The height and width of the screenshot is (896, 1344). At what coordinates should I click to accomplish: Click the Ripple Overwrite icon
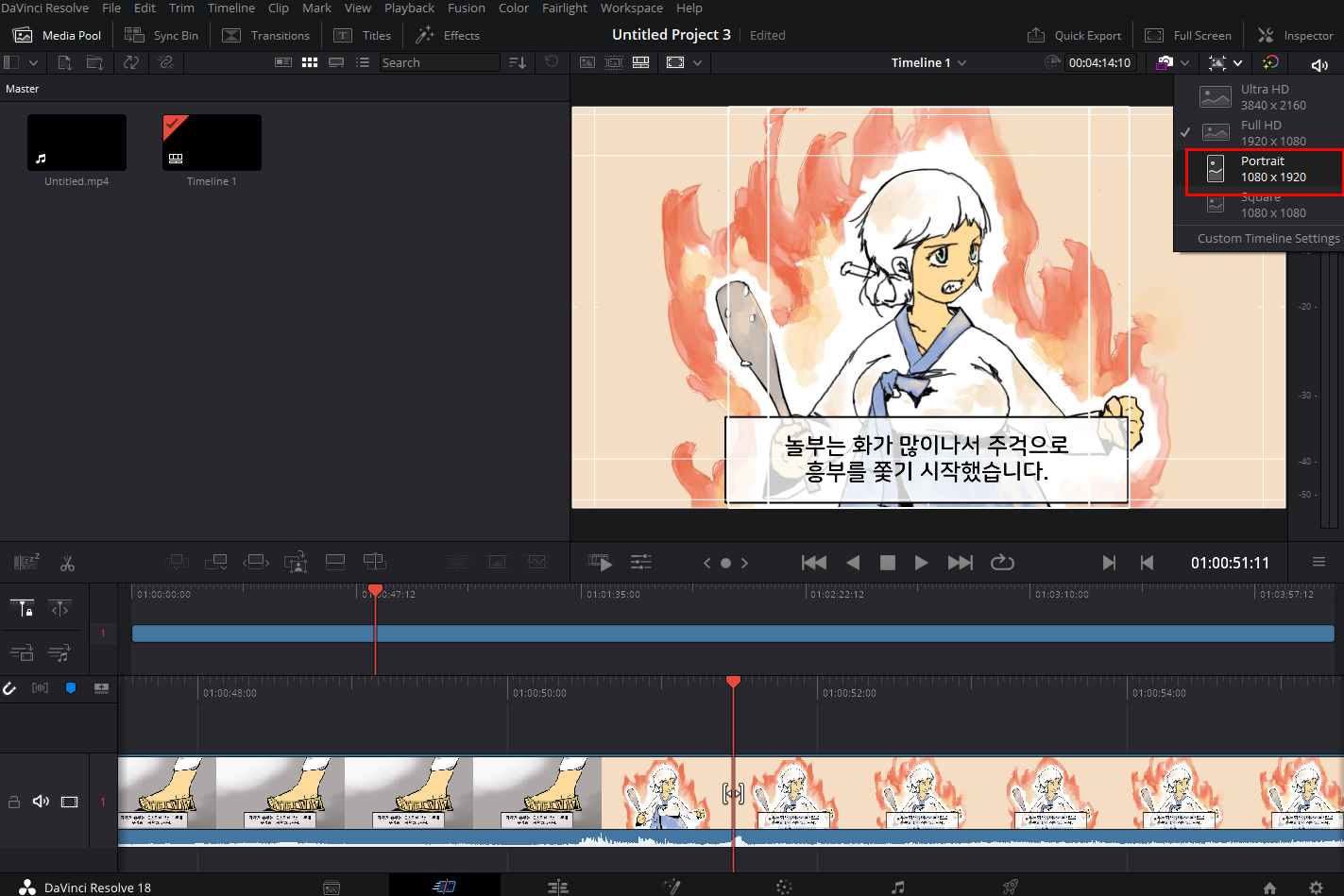pyautogui.click(x=256, y=562)
